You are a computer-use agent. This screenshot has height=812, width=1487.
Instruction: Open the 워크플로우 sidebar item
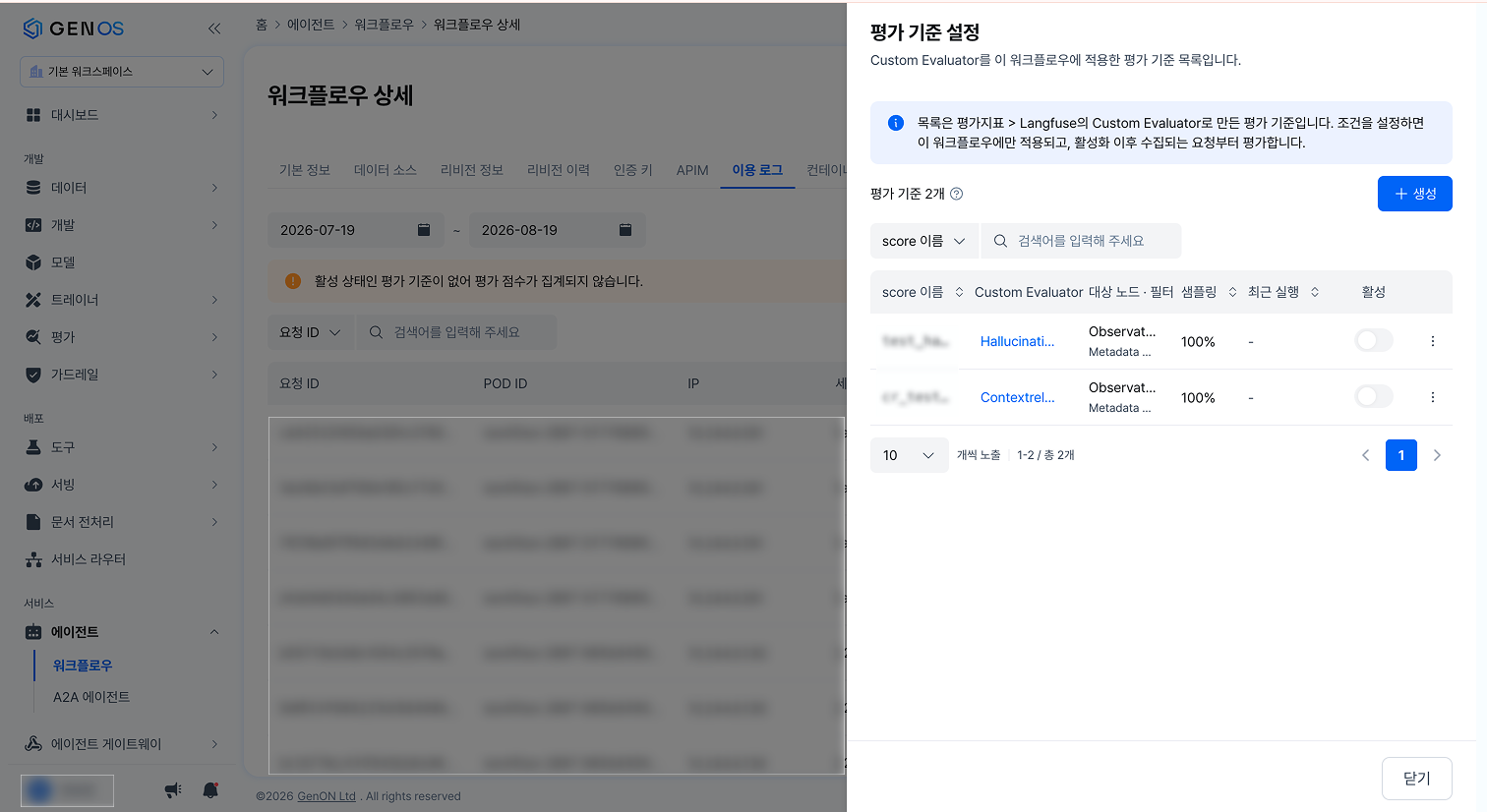click(83, 666)
